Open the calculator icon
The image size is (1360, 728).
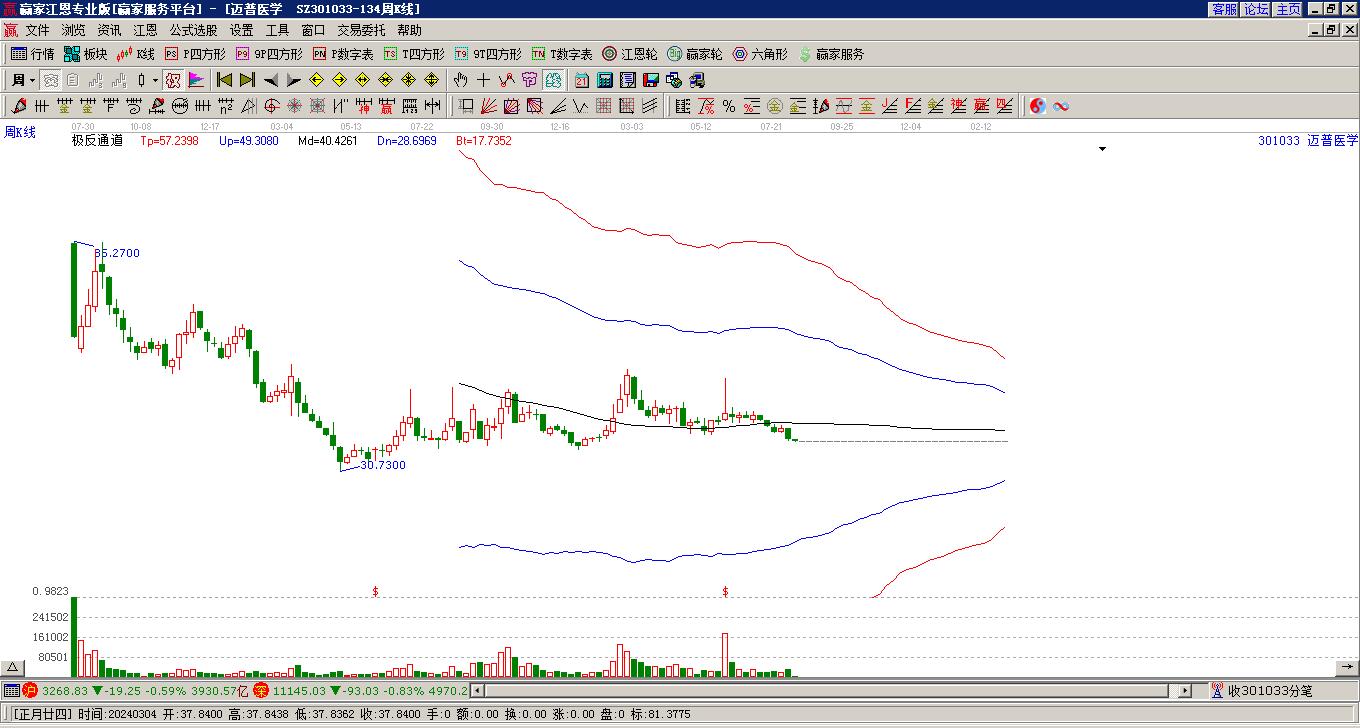605,80
